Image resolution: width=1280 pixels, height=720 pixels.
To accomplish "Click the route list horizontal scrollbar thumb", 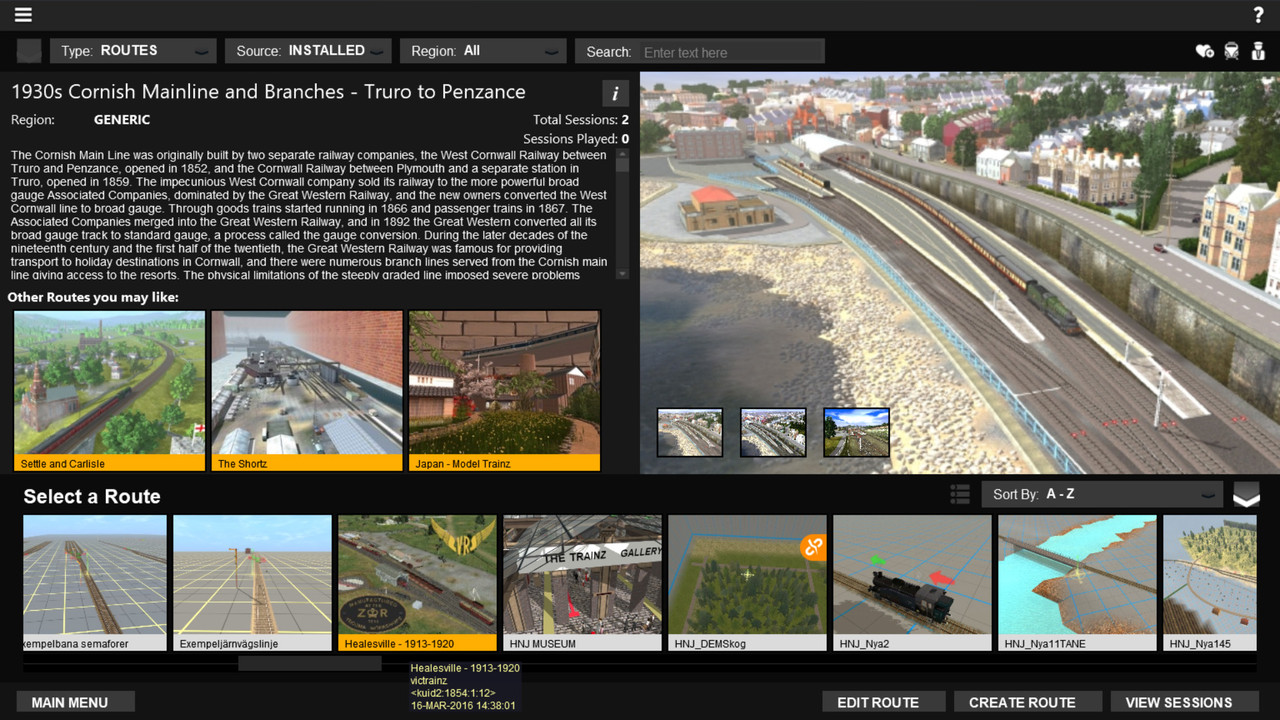I will coord(310,663).
